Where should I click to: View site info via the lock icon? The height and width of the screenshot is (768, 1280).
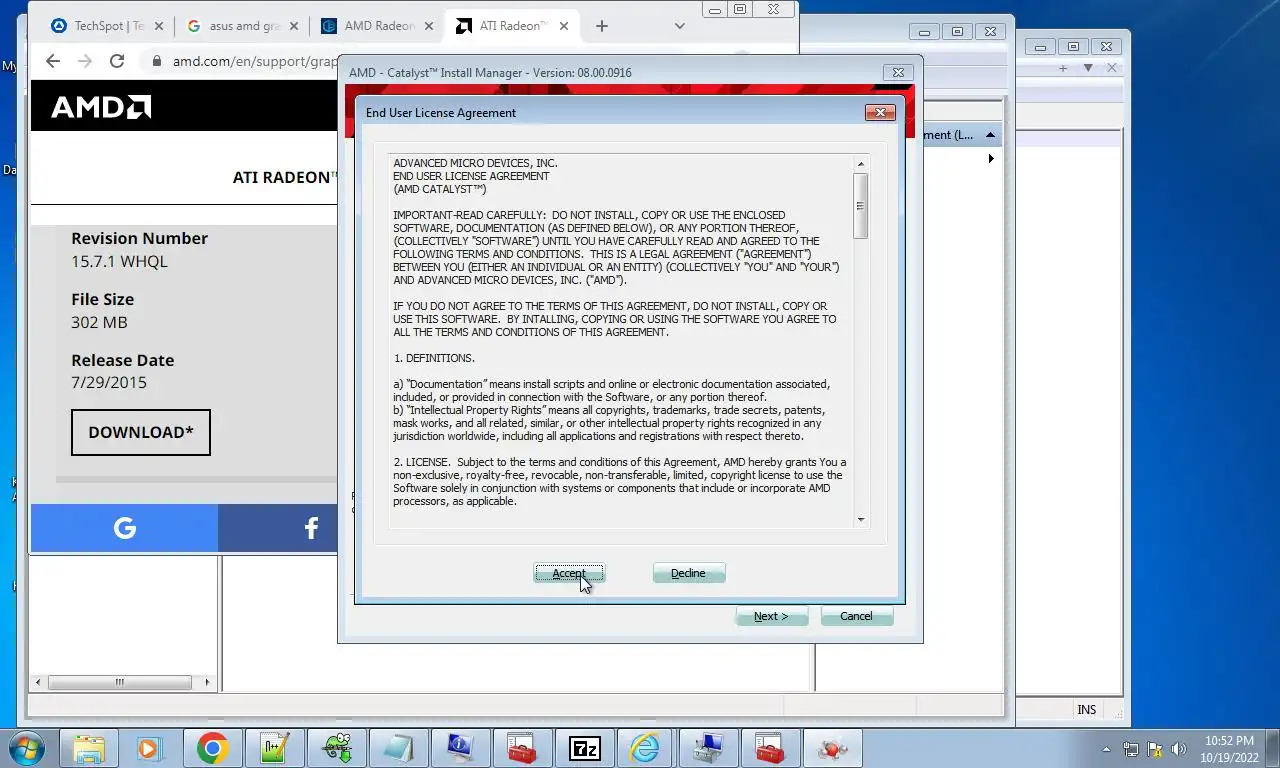tap(157, 61)
